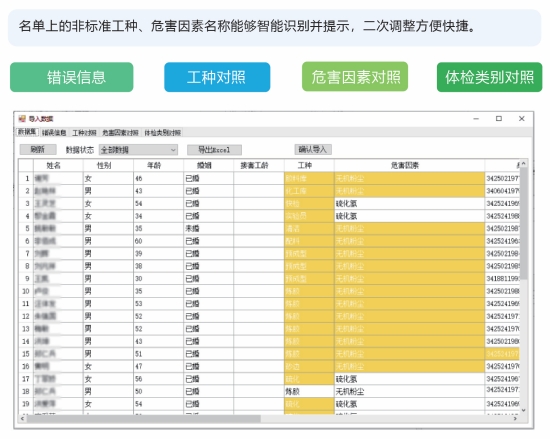Select row header number 1
Screen dimensions: 550x439
pos(26,178)
